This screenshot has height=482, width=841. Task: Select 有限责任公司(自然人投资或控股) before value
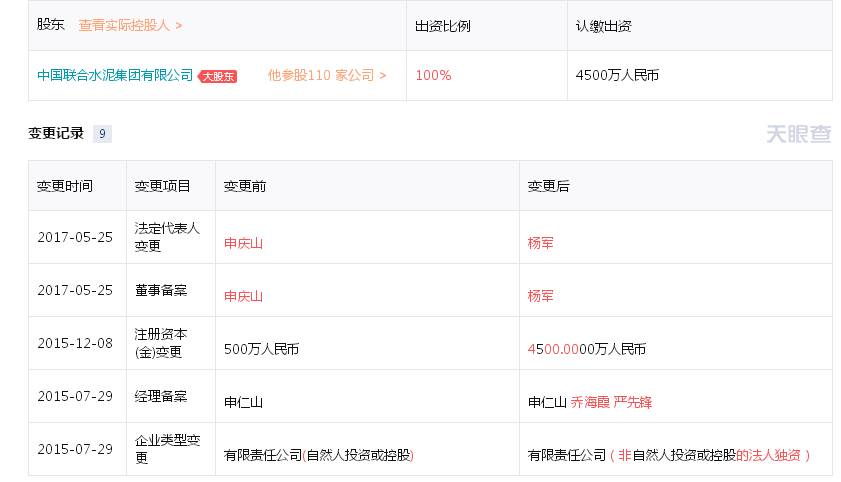coord(319,455)
